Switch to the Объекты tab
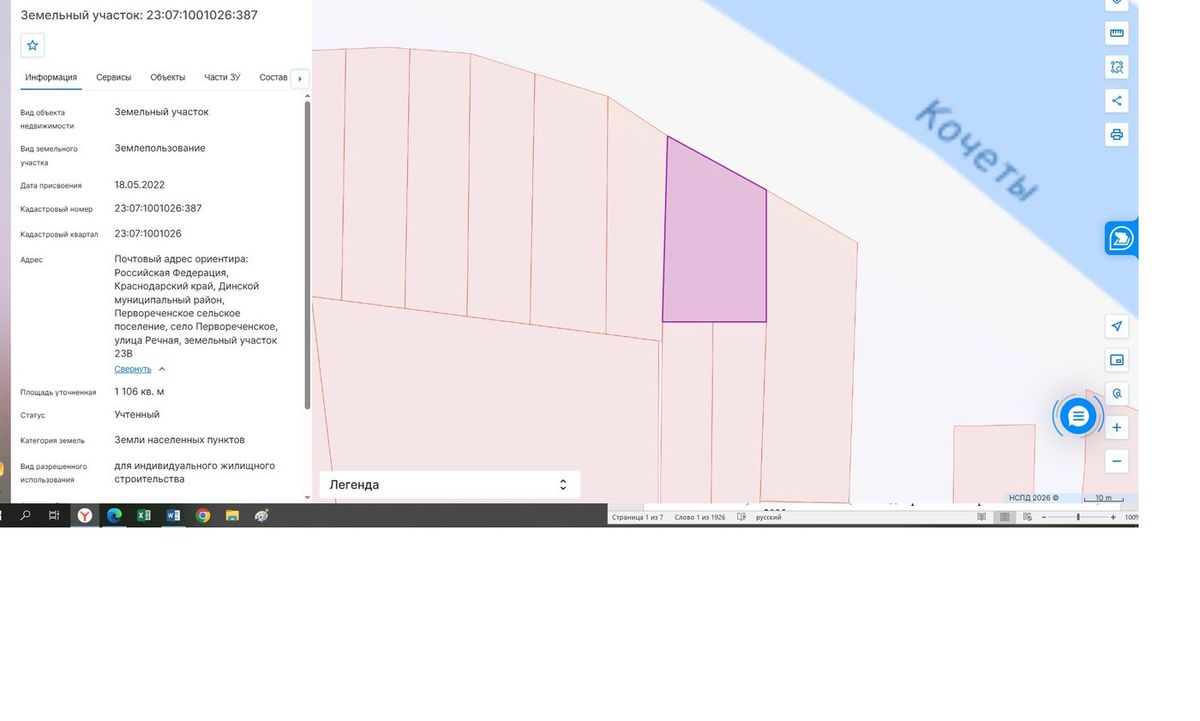Image resolution: width=1200 pixels, height=721 pixels. point(168,77)
